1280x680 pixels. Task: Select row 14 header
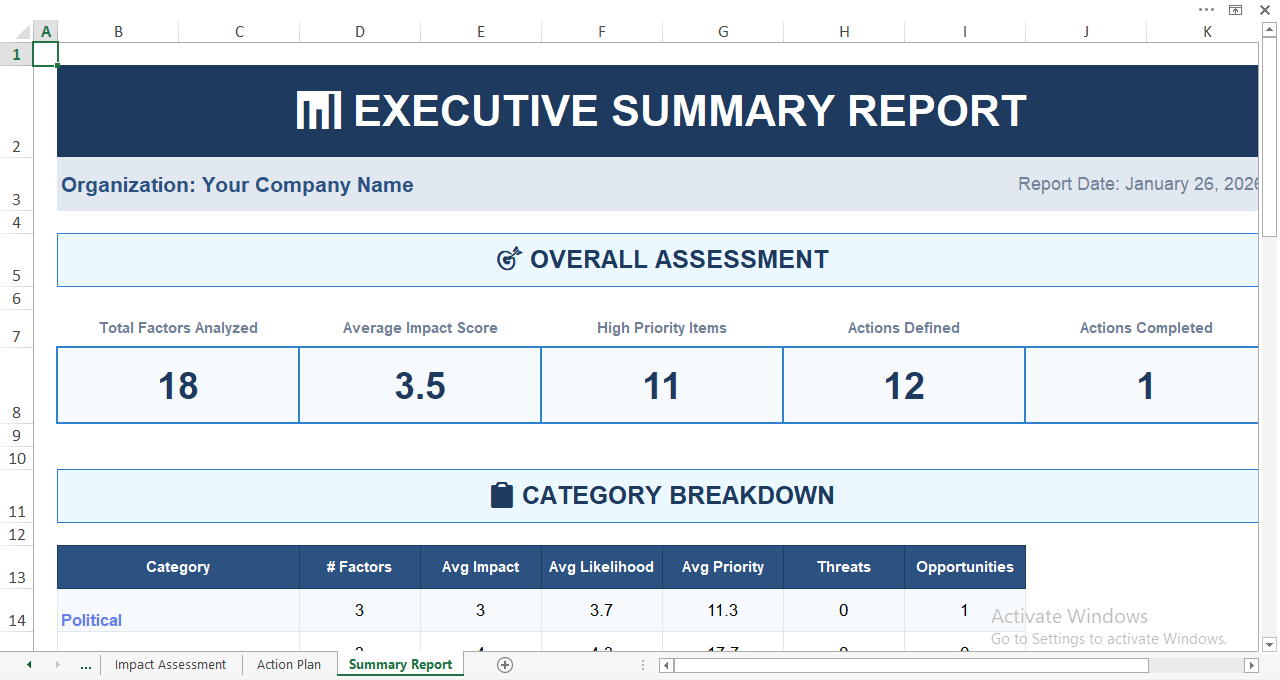16,610
